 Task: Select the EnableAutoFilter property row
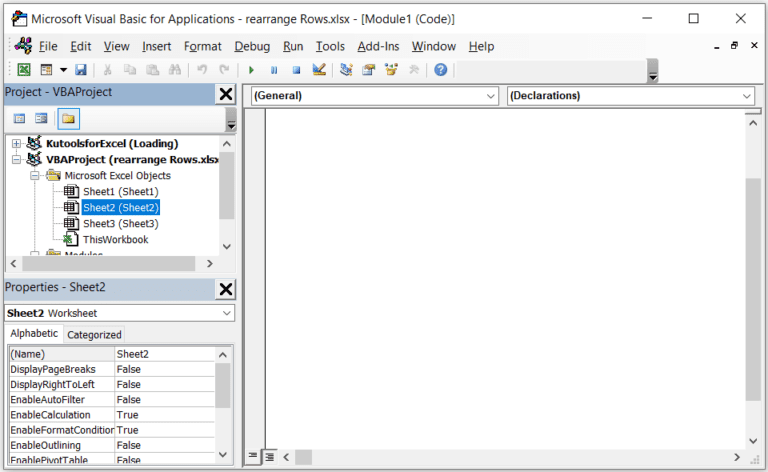click(x=112, y=400)
